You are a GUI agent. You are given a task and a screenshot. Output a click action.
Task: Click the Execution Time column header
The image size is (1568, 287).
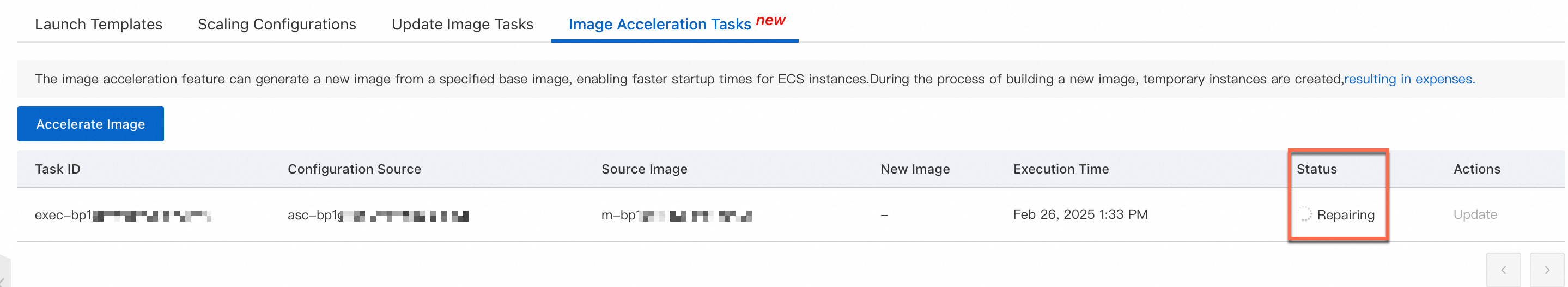1060,169
